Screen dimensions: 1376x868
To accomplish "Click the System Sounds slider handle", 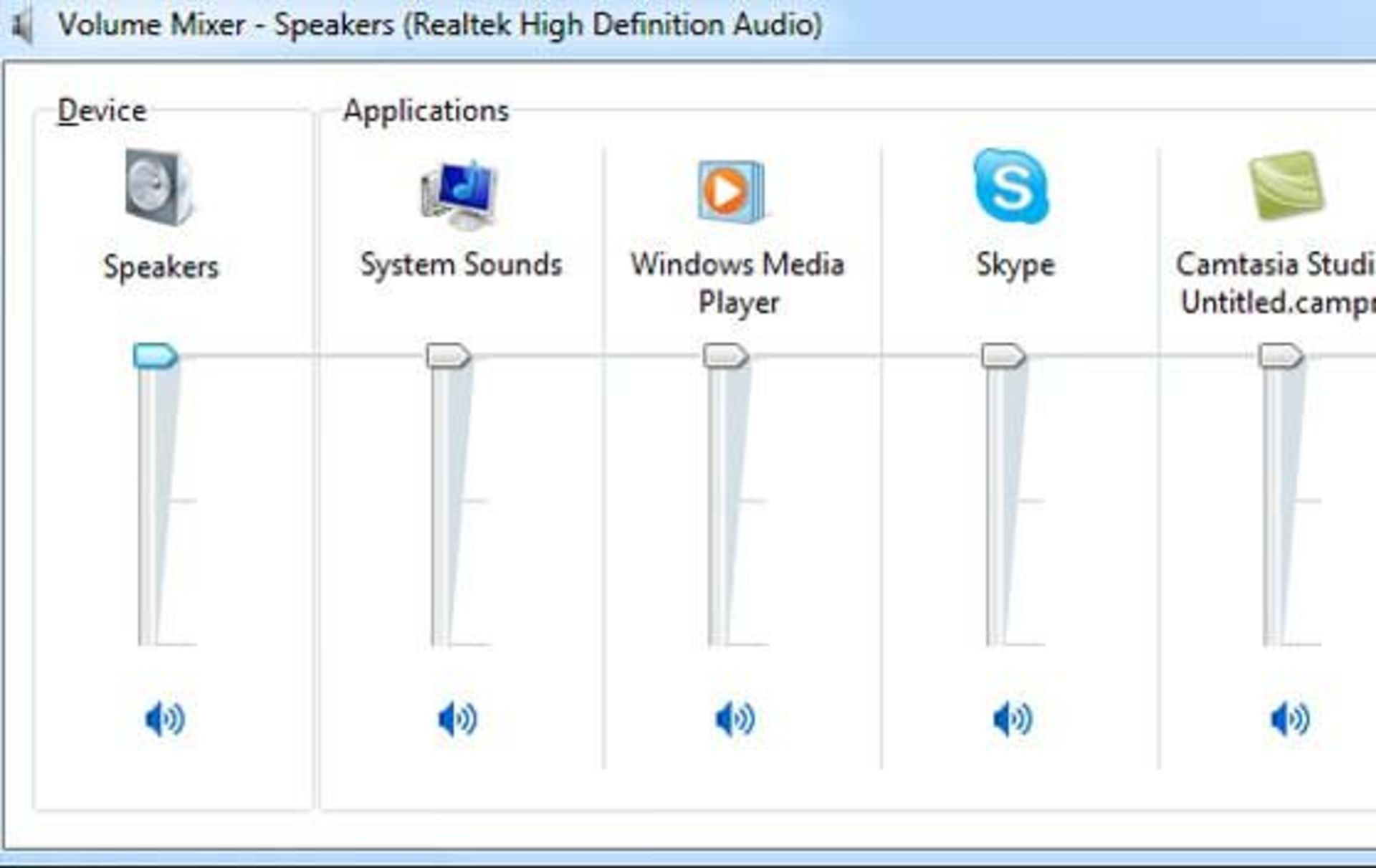I will pyautogui.click(x=448, y=356).
